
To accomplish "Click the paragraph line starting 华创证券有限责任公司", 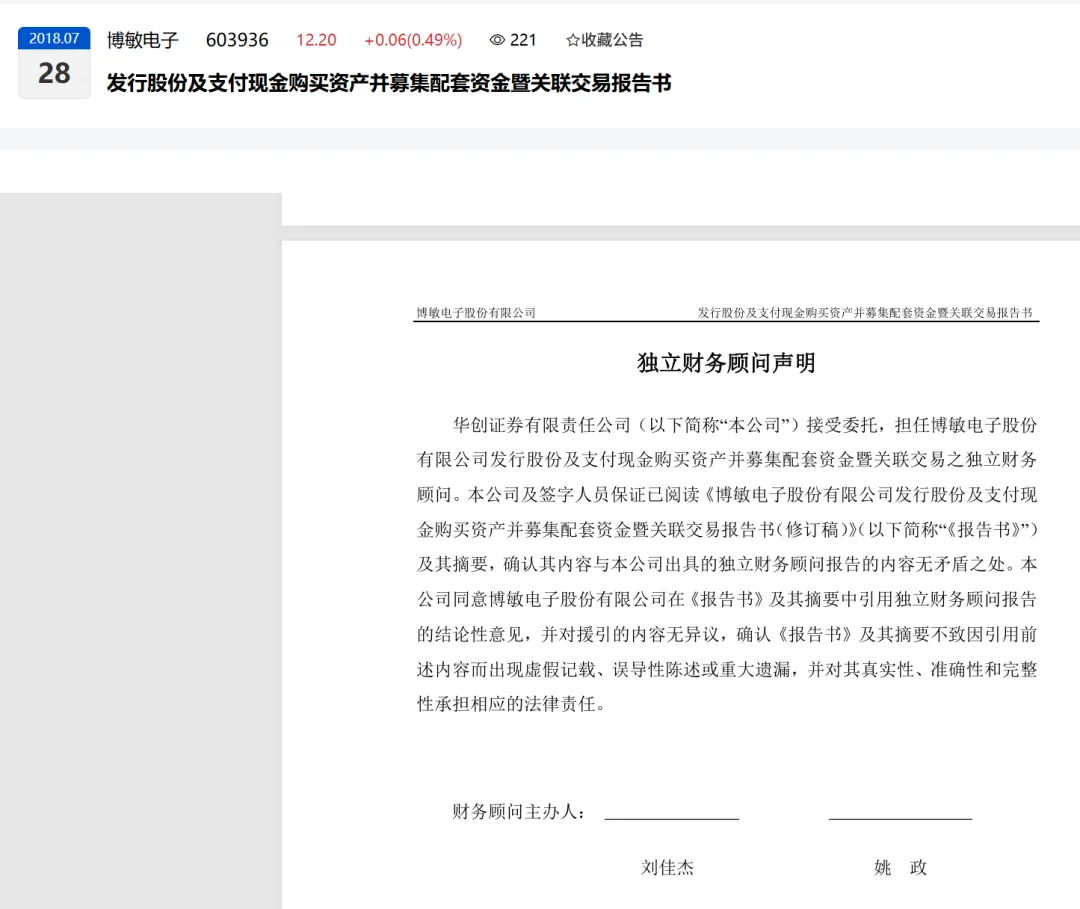I will (745, 425).
